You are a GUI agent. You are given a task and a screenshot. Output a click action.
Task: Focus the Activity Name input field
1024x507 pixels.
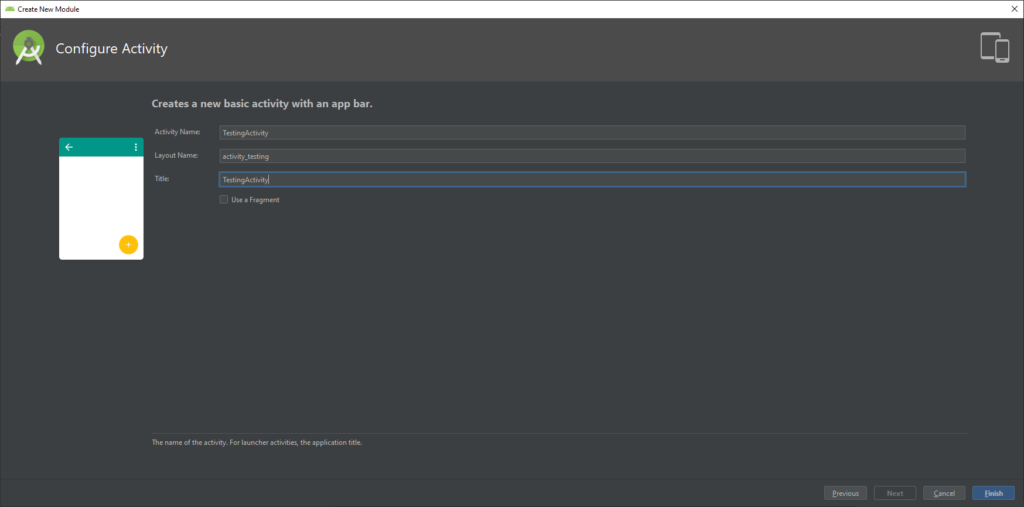[x=592, y=133]
